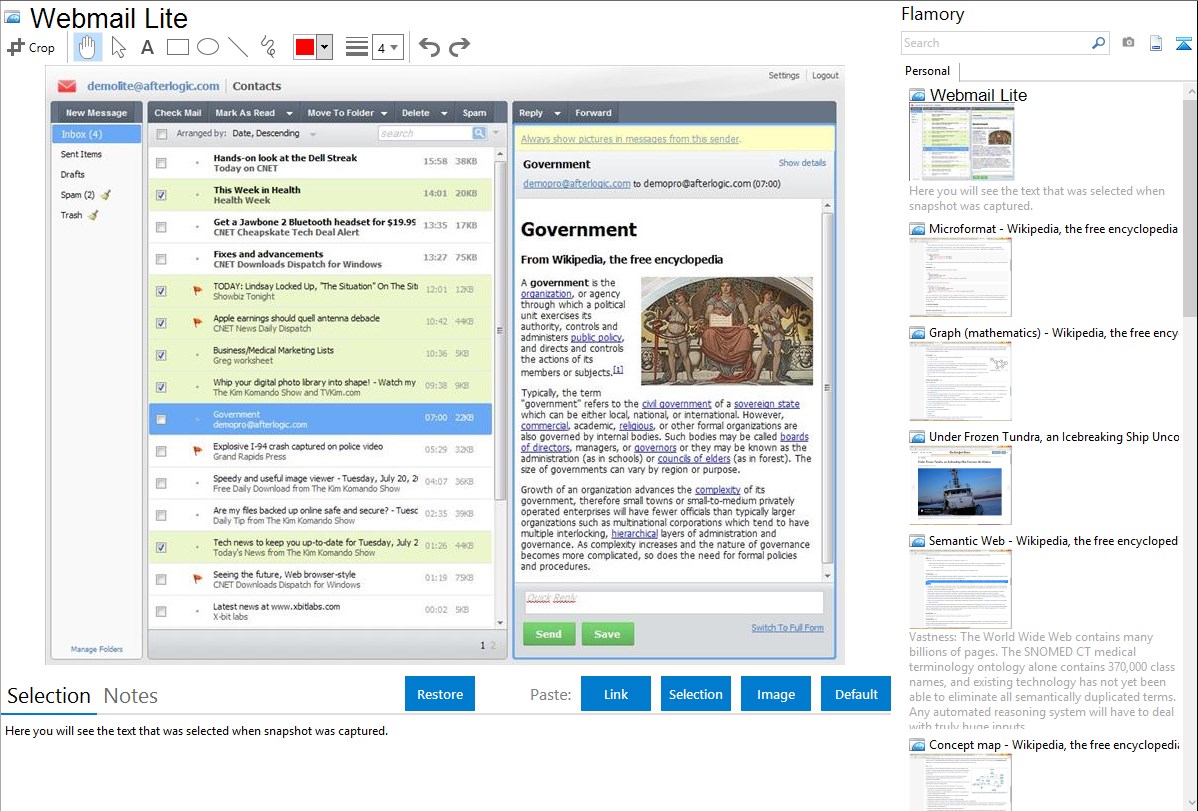Expand the Delete dropdown arrow
Screen dimensions: 1198x811
444,113
